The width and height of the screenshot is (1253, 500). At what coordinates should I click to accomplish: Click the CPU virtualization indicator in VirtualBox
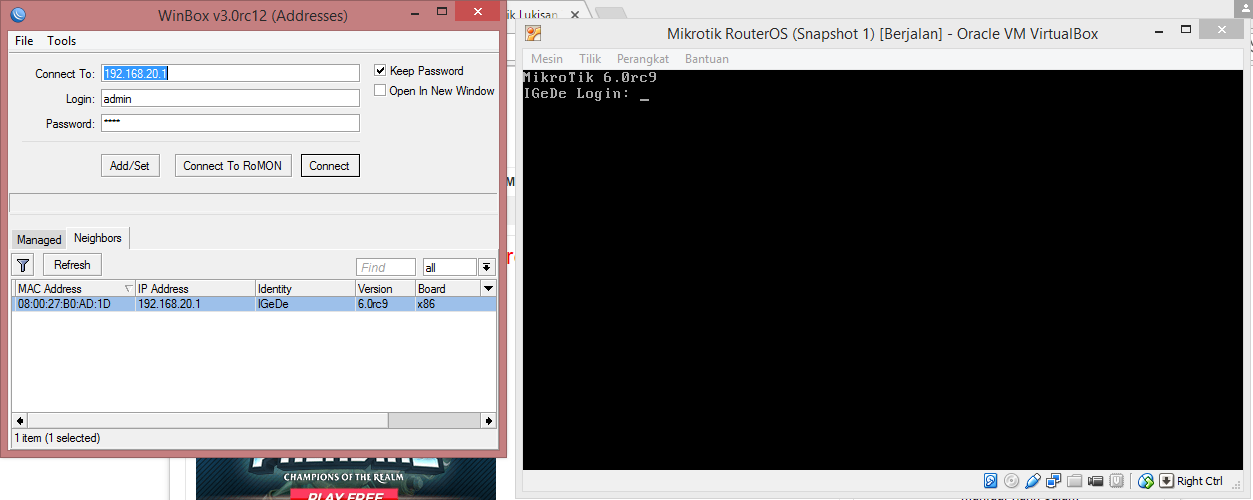(x=1117, y=481)
